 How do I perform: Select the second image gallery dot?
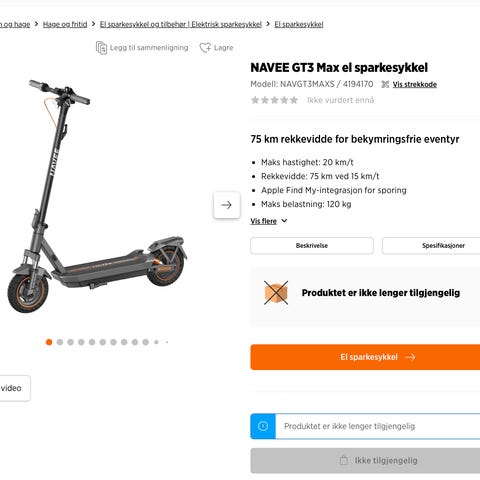point(60,342)
